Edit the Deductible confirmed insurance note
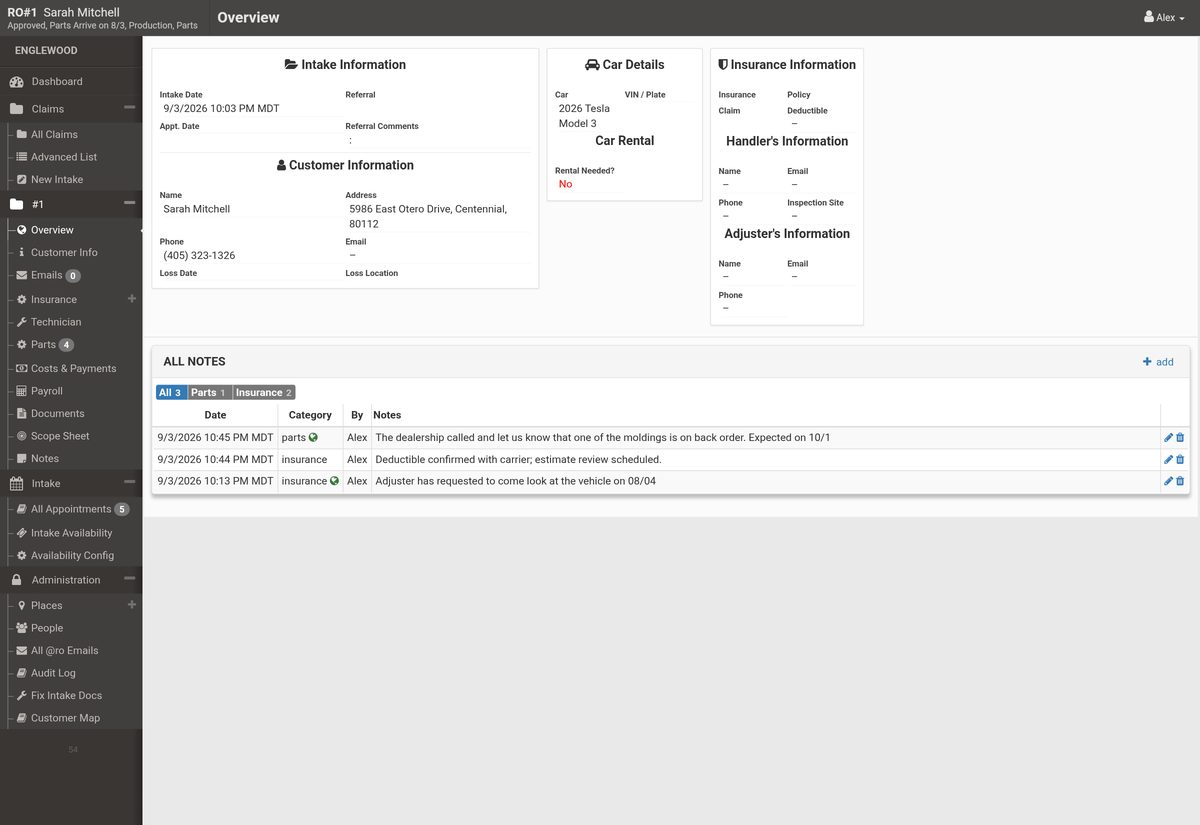Viewport: 1200px width, 825px height. coord(1168,460)
